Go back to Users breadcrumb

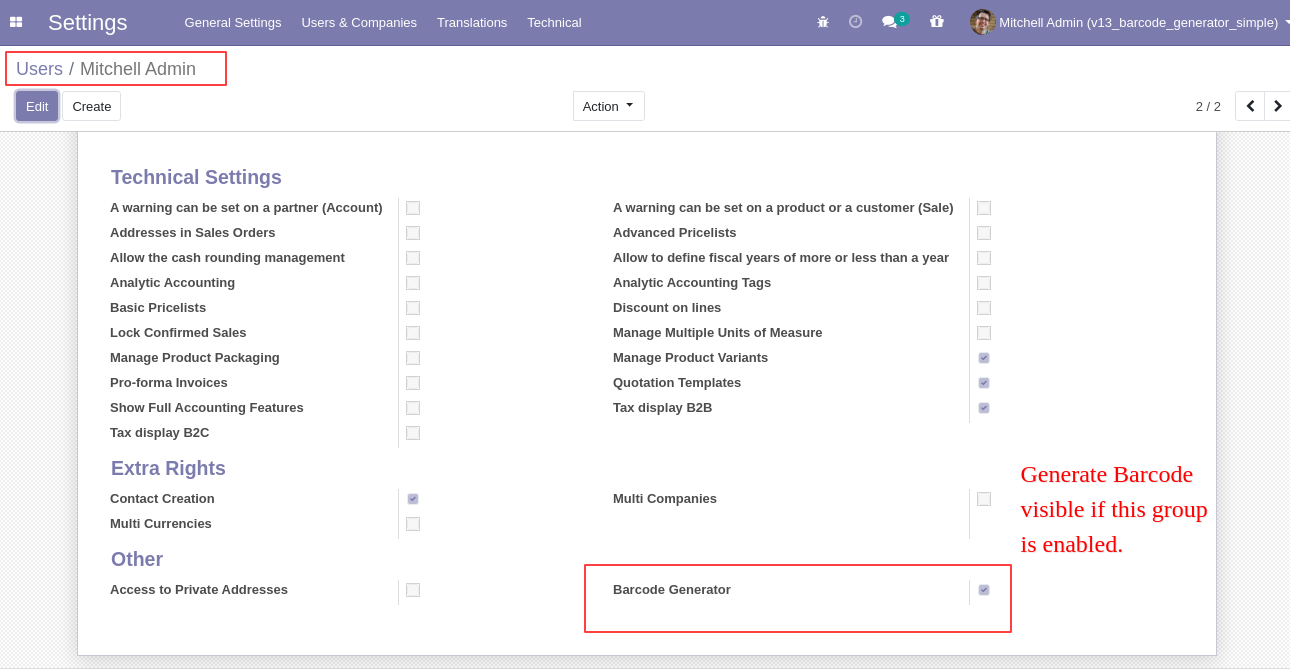tap(39, 69)
